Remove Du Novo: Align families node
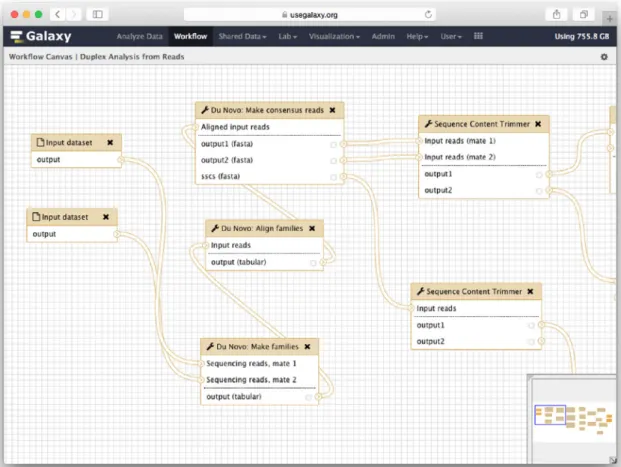 [312, 229]
